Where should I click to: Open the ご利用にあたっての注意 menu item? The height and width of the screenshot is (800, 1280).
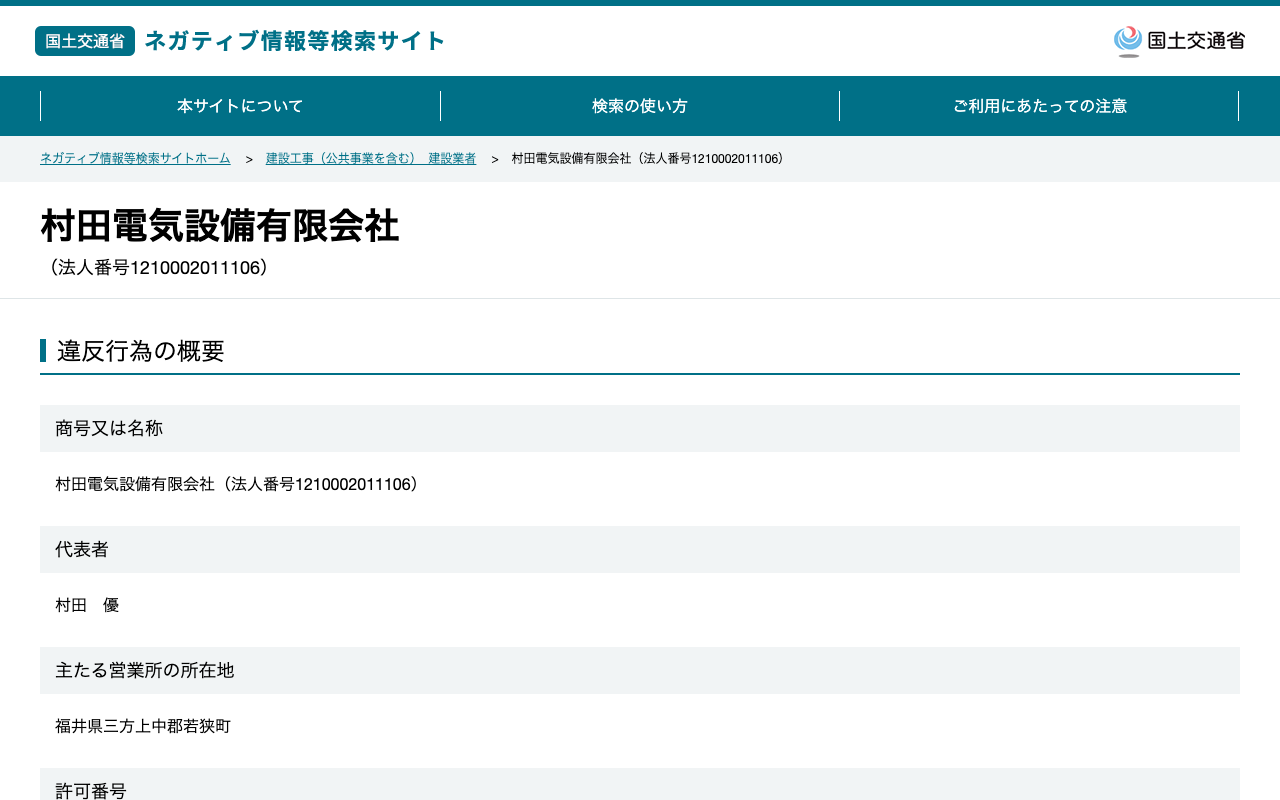point(1039,106)
